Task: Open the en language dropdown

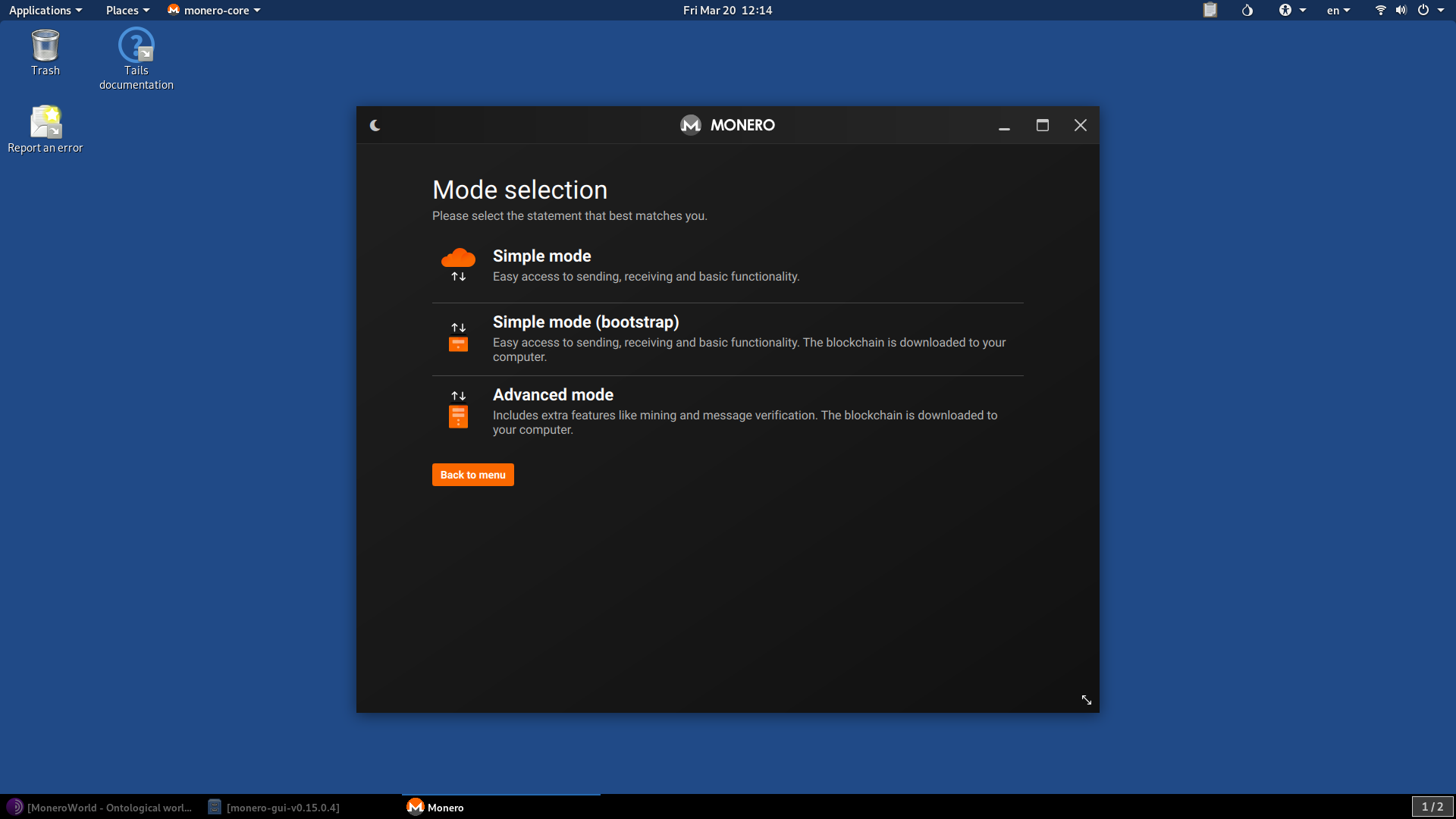Action: point(1338,10)
